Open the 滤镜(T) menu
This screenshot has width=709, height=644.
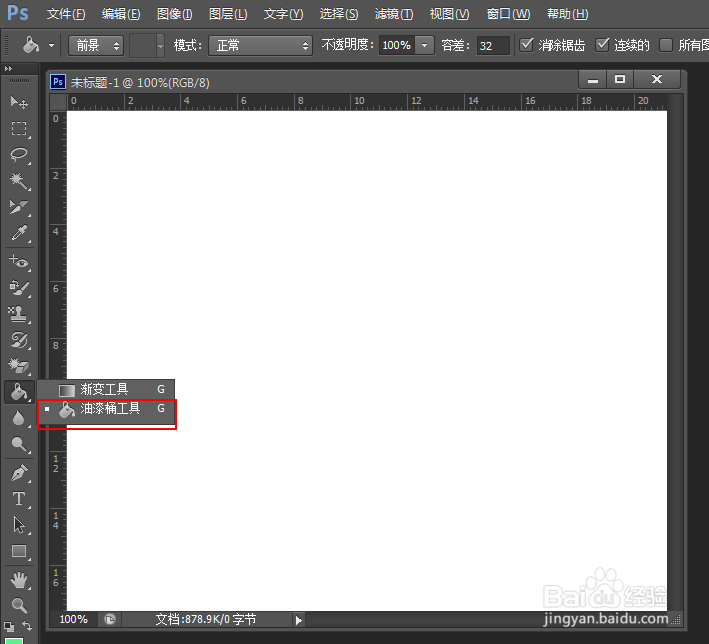pyautogui.click(x=394, y=14)
